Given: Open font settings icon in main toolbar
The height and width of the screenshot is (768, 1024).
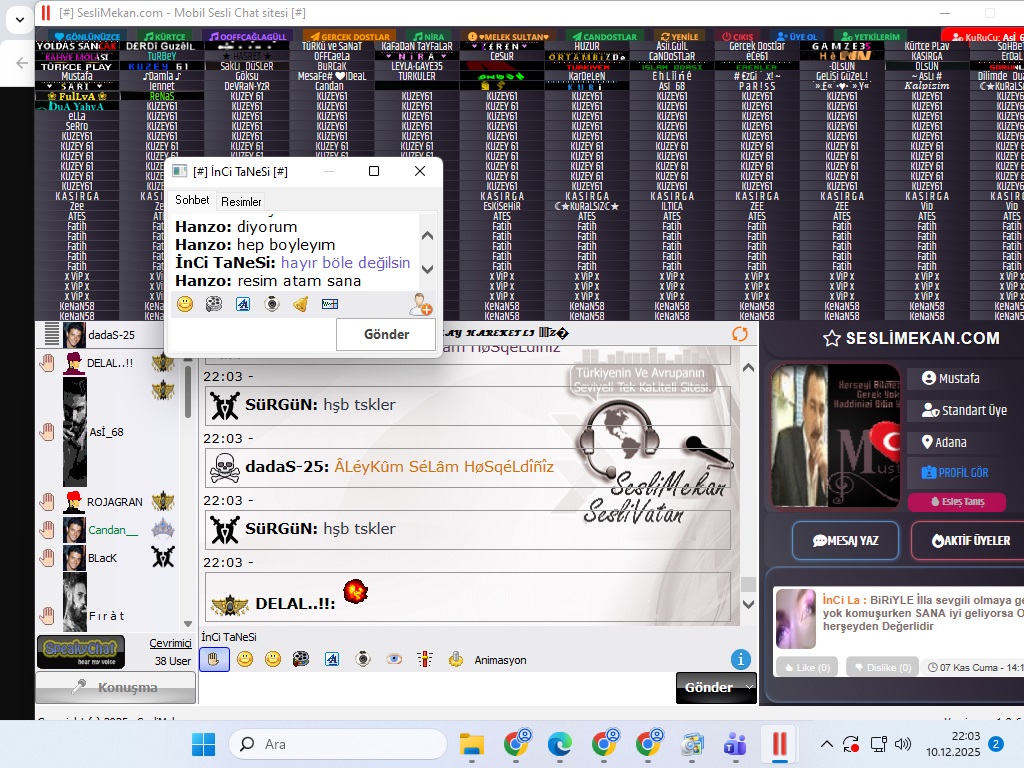Looking at the screenshot, I should tap(332, 660).
